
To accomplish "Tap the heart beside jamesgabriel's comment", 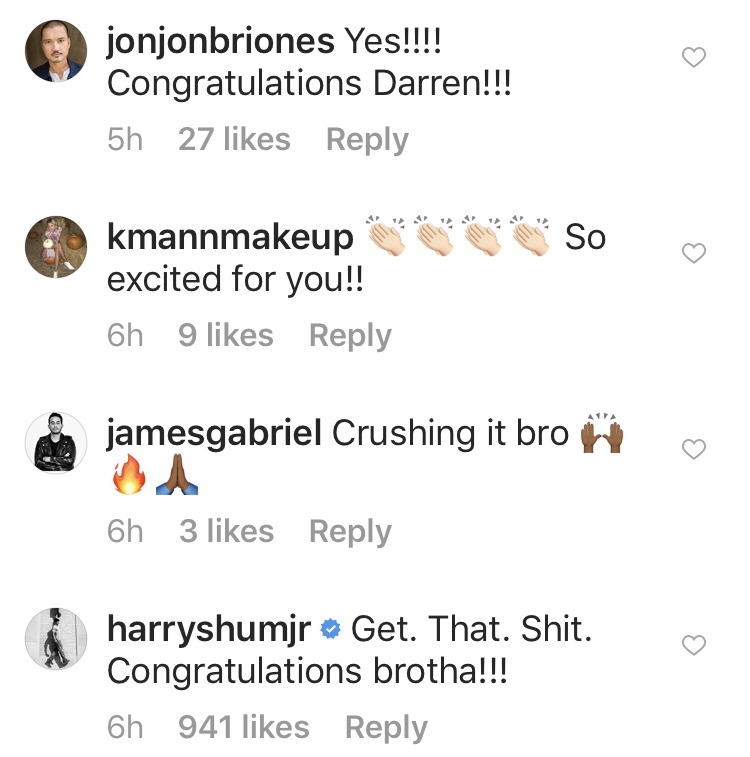I will click(693, 450).
